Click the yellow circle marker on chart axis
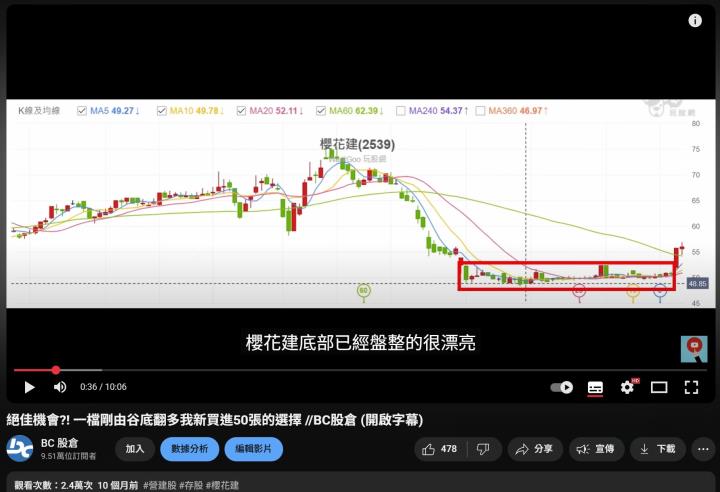This screenshot has height=492, width=720. tap(633, 291)
